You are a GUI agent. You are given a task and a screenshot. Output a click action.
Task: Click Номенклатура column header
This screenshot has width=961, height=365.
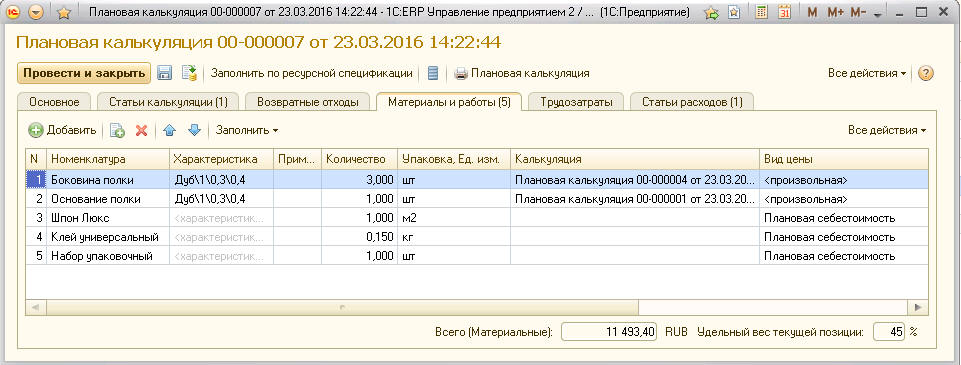coord(108,159)
